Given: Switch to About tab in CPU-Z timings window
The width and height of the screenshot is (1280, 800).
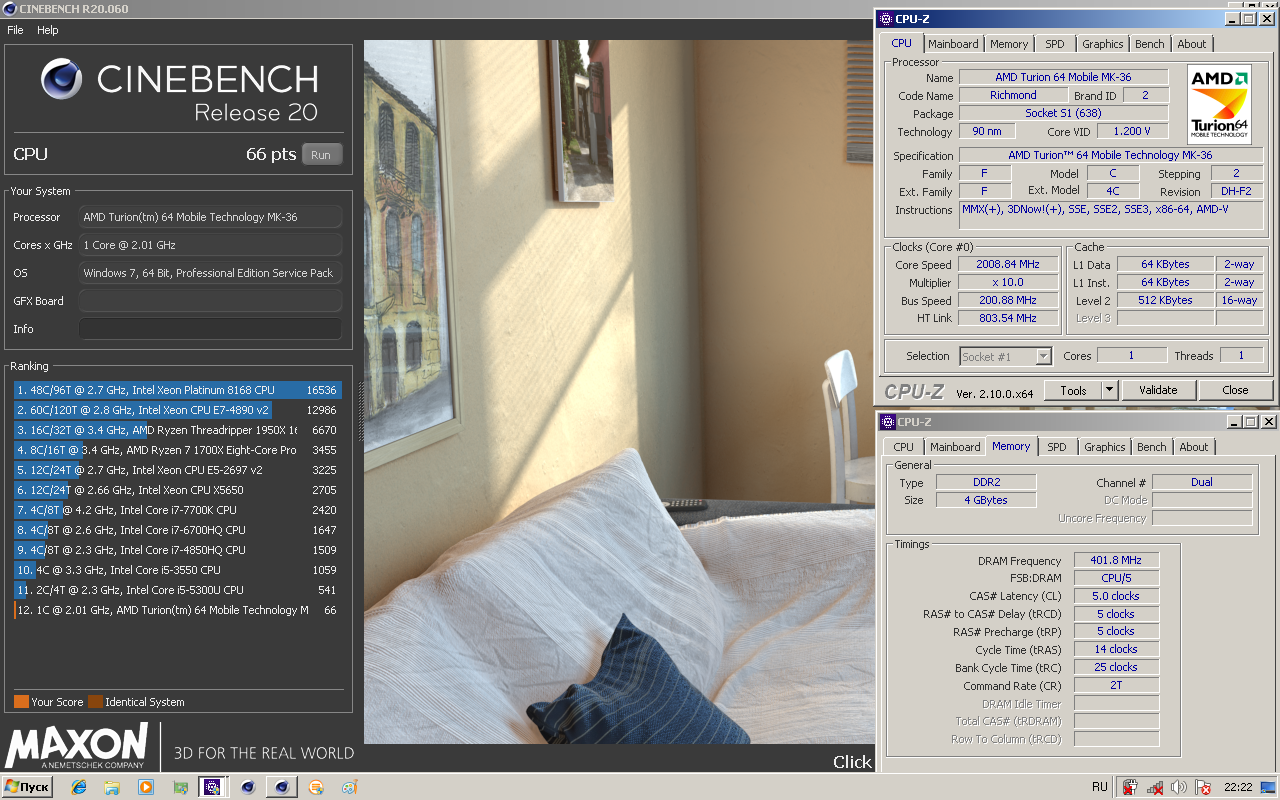Looking at the screenshot, I should pyautogui.click(x=1194, y=447).
